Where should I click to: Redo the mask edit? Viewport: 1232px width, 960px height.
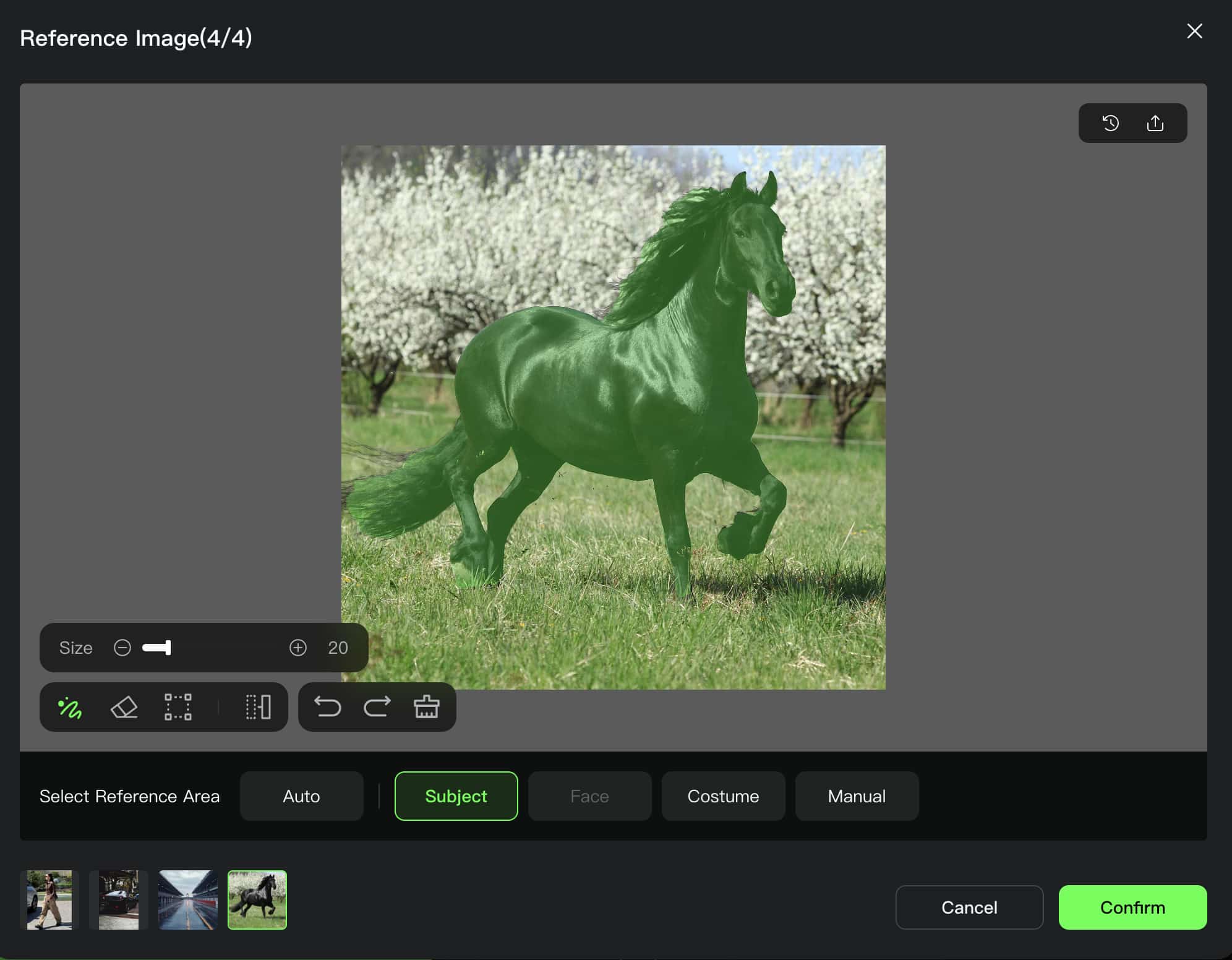[377, 706]
